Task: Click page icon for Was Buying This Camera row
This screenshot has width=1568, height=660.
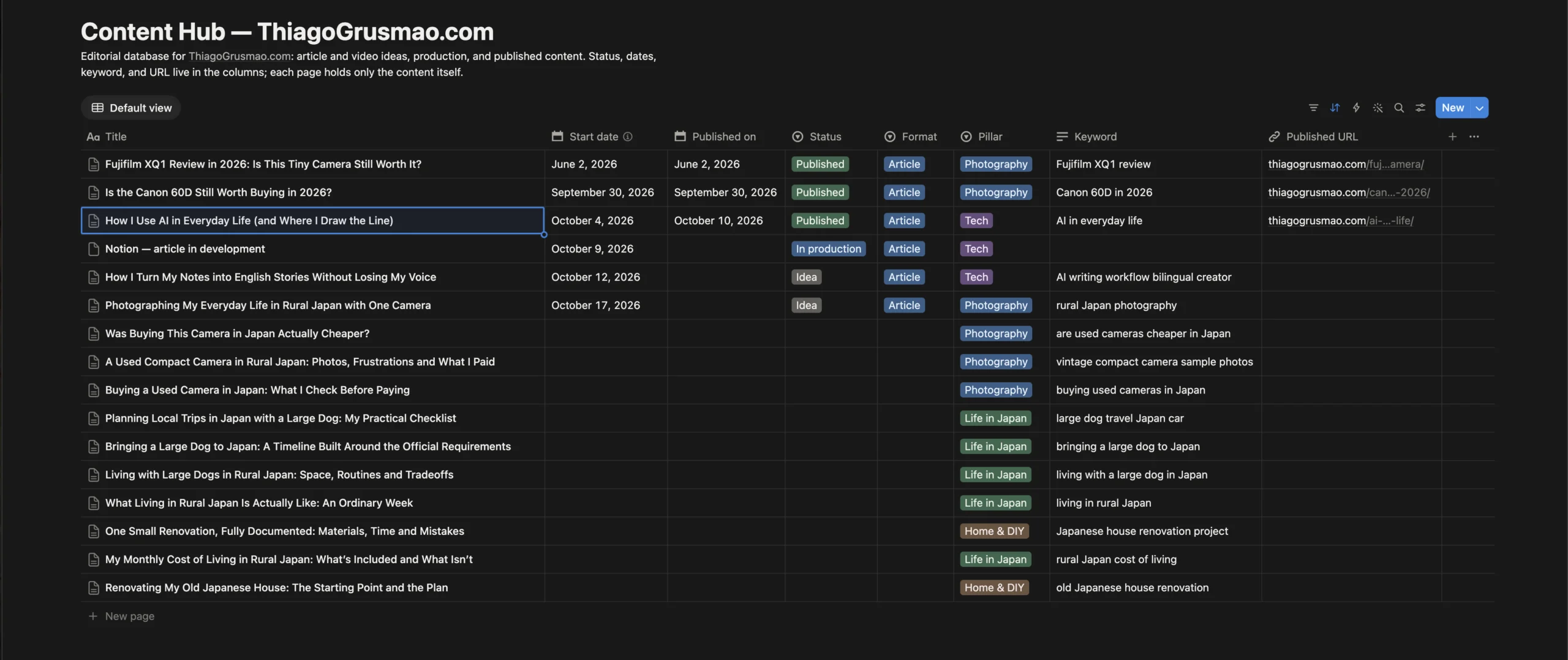Action: pyautogui.click(x=94, y=333)
